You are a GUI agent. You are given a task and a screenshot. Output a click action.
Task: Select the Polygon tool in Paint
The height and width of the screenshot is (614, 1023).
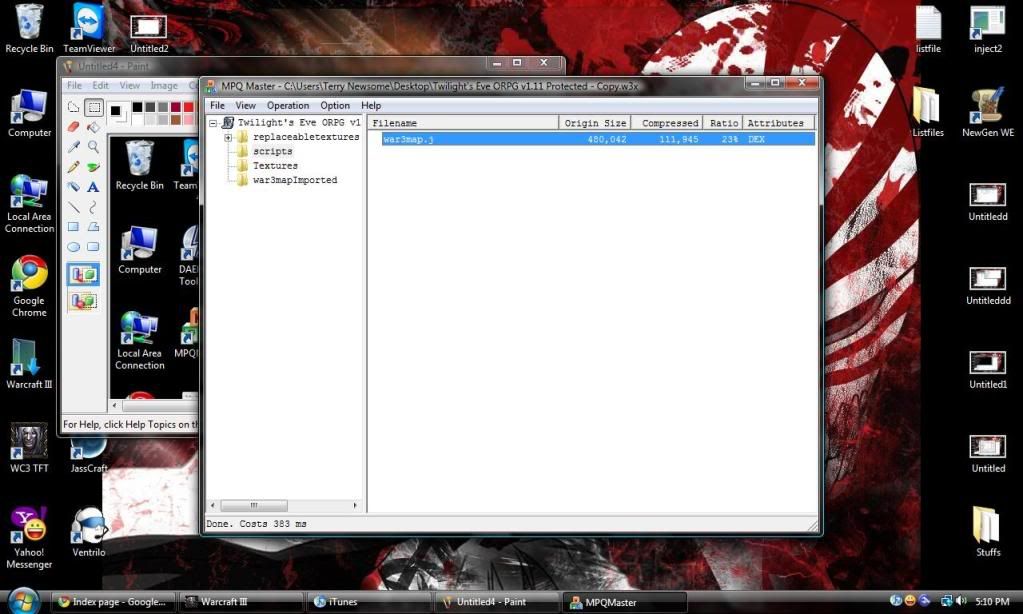click(94, 227)
